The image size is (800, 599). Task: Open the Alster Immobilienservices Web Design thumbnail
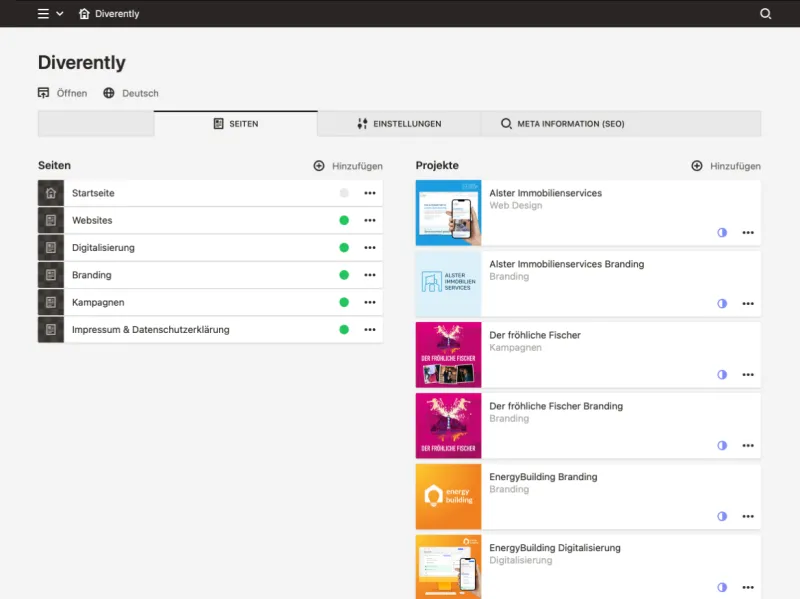coord(448,213)
